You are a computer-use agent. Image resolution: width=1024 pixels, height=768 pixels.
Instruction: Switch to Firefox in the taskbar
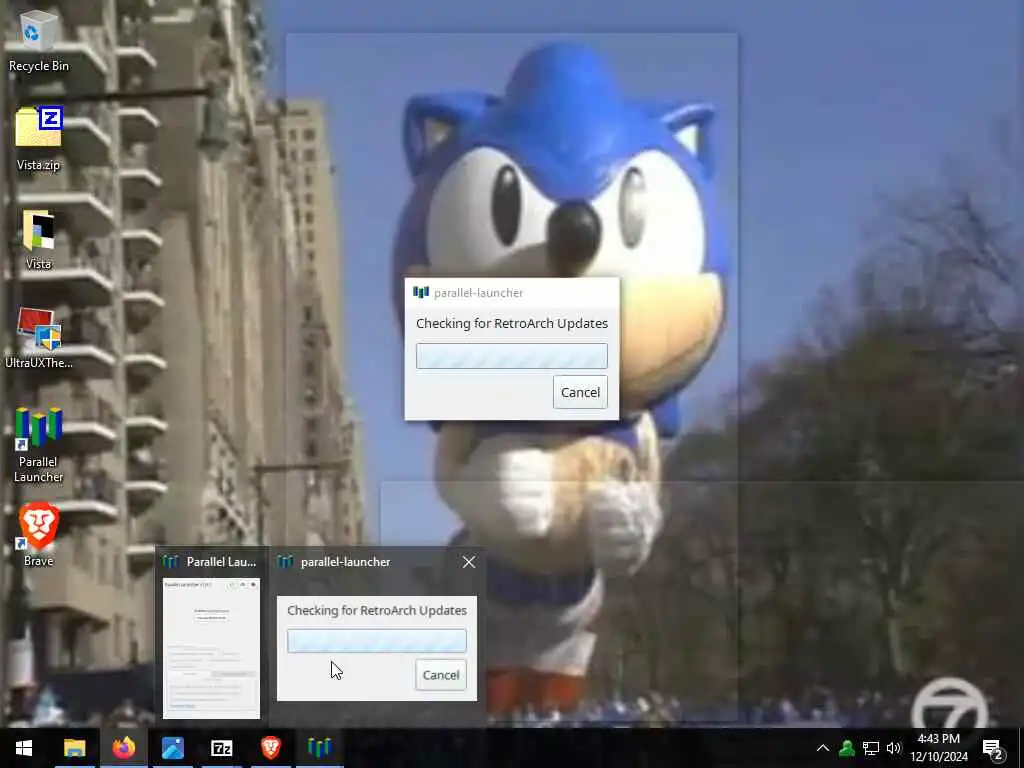click(x=123, y=748)
